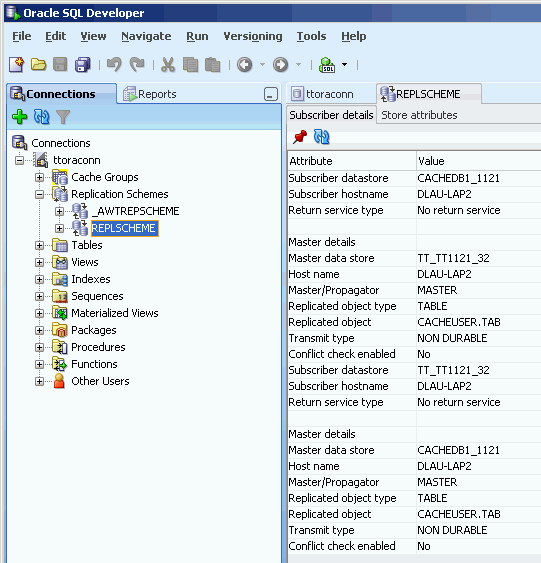This screenshot has height=563, width=541.
Task: Open the SQL Worksheet dropdown arrow
Action: (344, 65)
